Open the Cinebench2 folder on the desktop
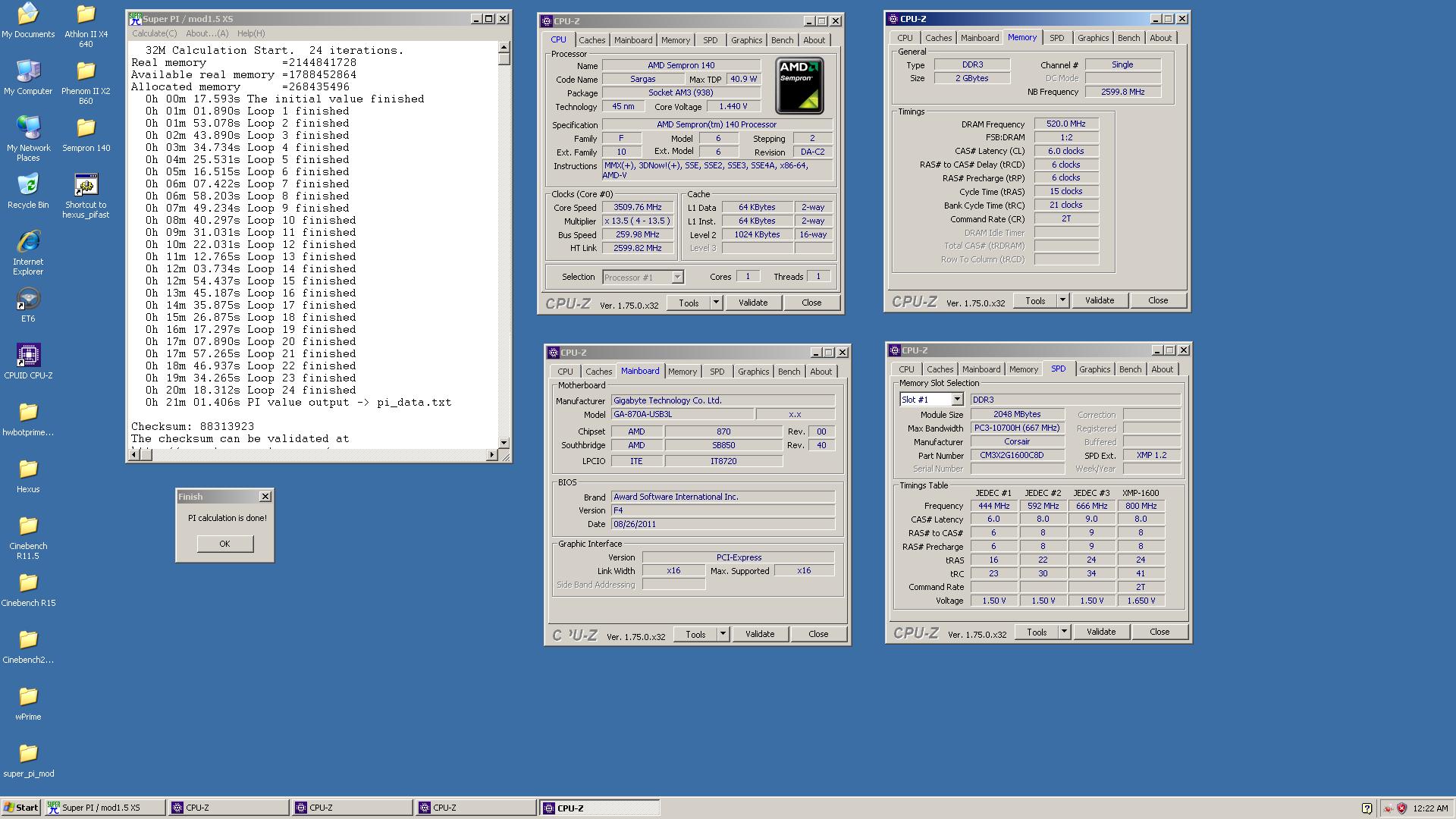This screenshot has width=1456, height=819. [28, 647]
